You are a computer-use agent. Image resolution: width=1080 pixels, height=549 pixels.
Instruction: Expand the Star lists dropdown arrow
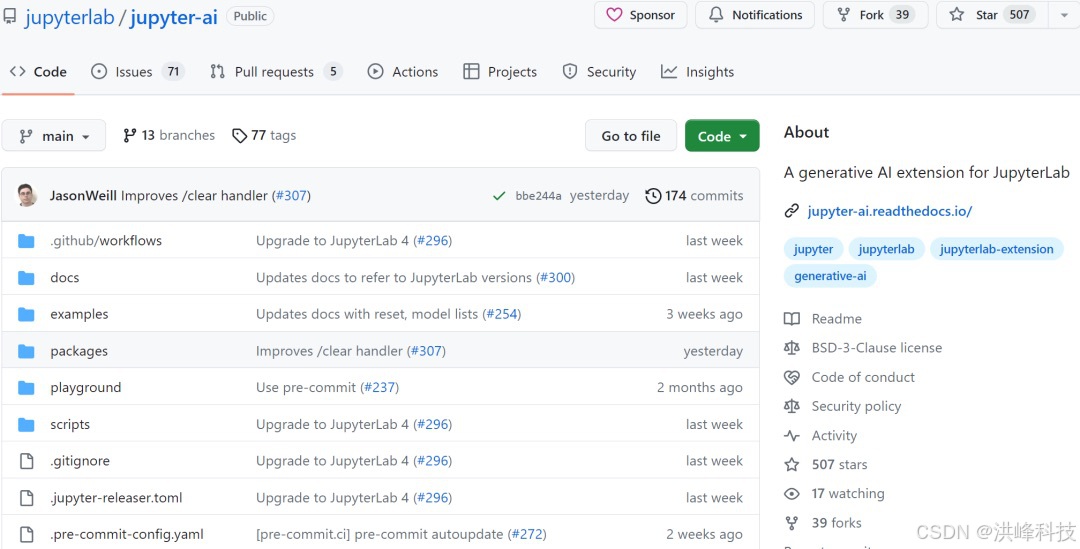pyautogui.click(x=1063, y=15)
